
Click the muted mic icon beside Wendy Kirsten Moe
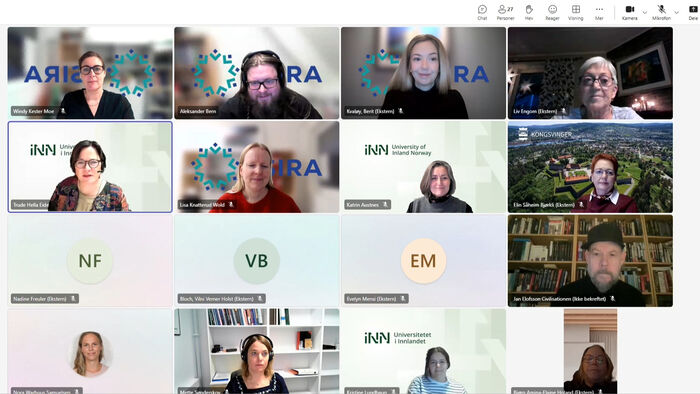click(63, 111)
